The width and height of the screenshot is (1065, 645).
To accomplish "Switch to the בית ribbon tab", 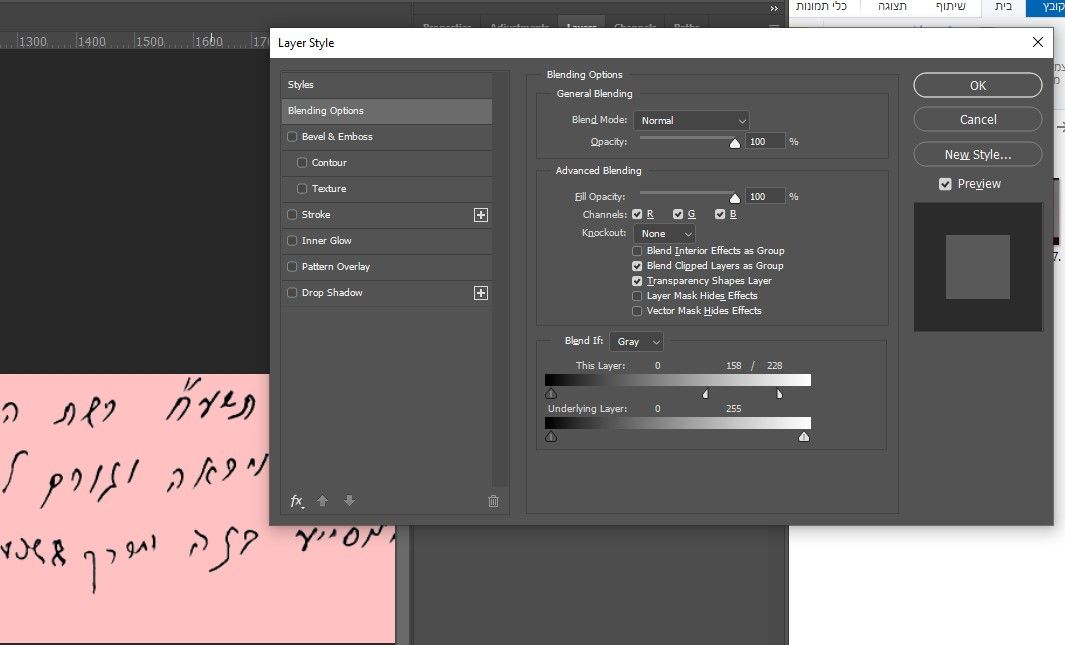I will click(1003, 7).
